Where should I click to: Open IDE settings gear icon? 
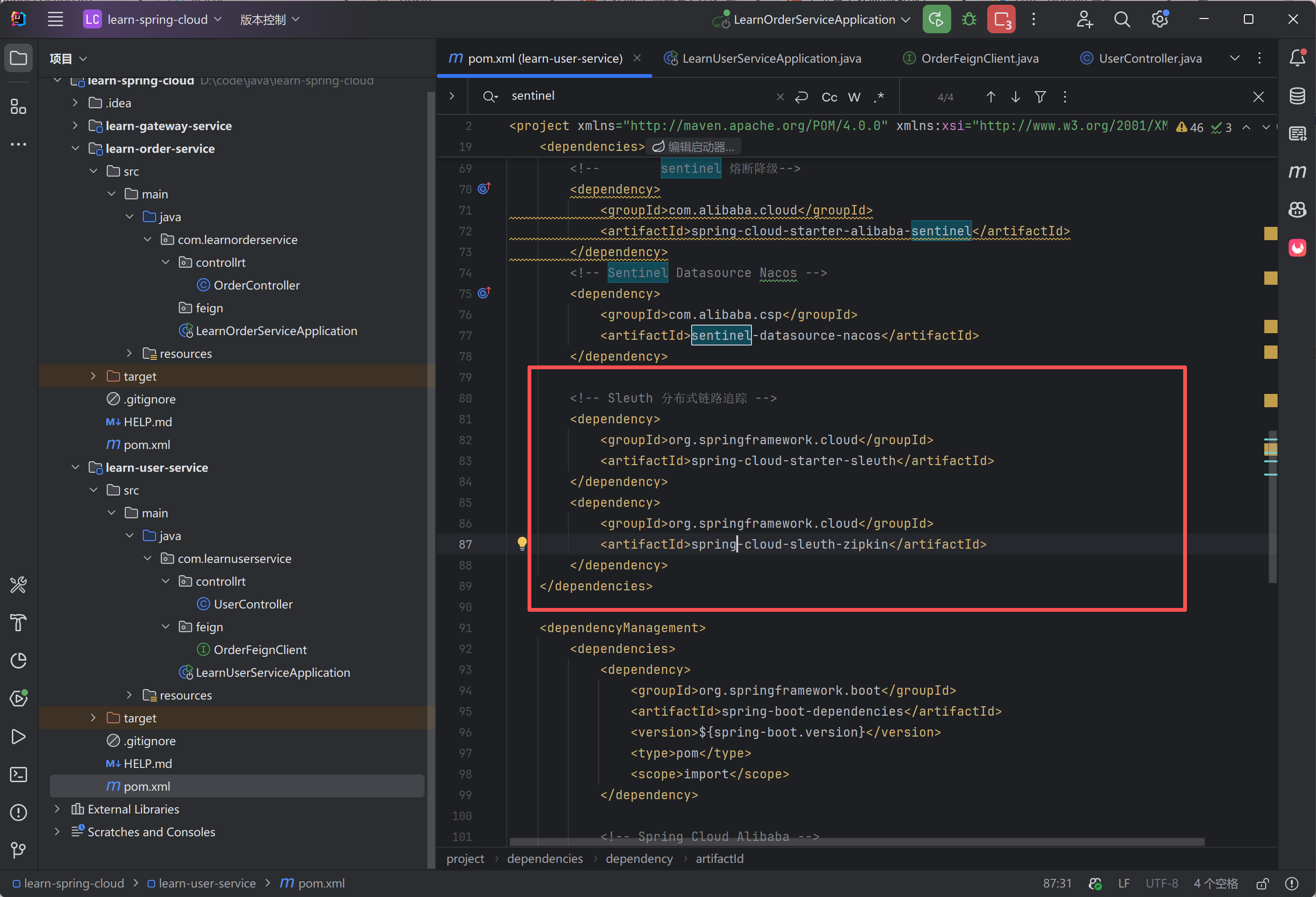tap(1160, 19)
